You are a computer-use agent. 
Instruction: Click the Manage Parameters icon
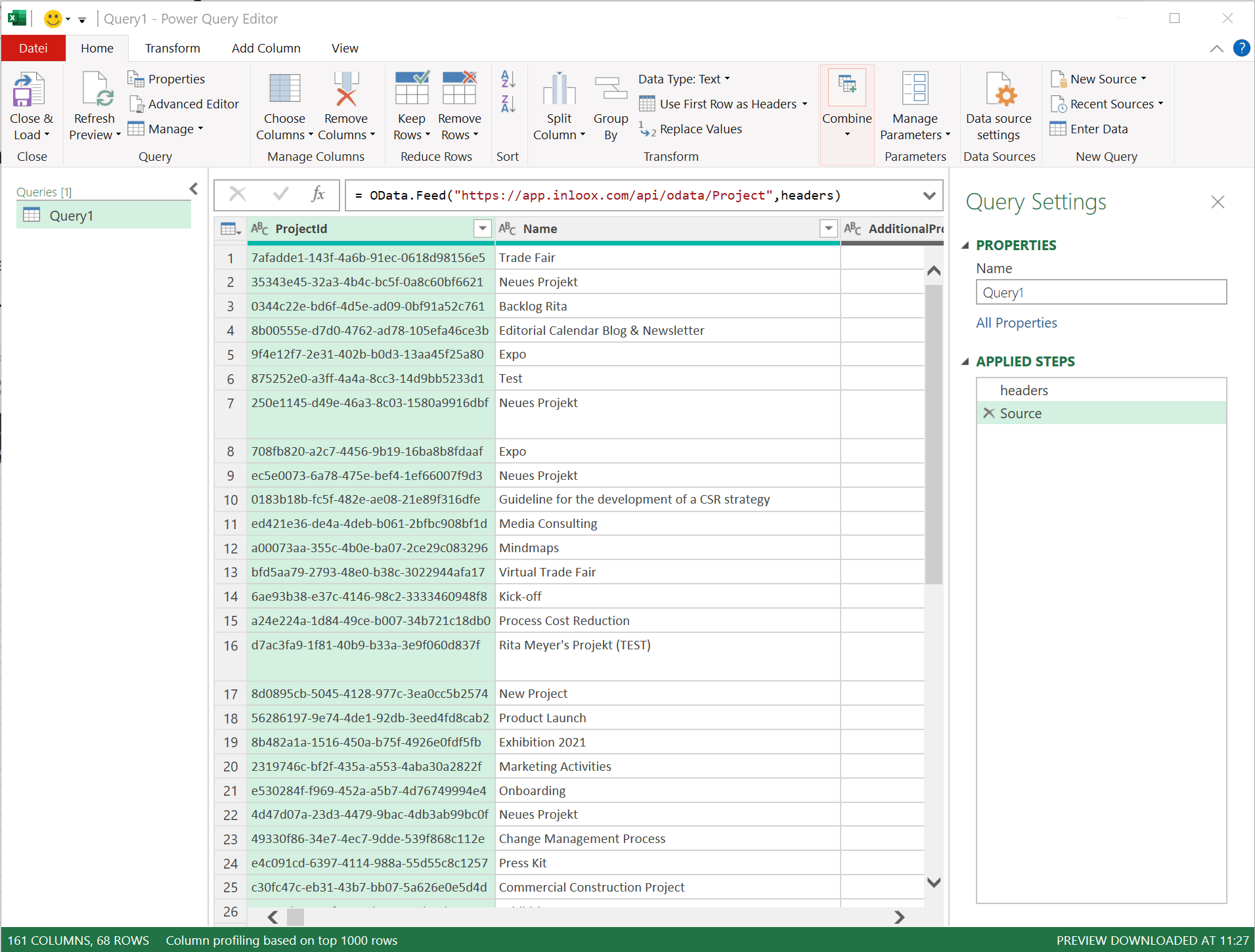point(915,89)
